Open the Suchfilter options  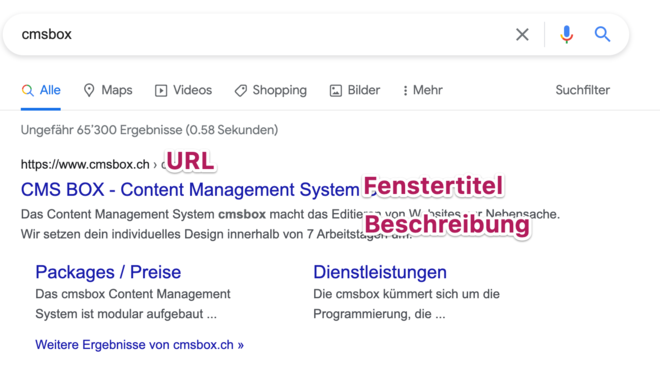583,90
